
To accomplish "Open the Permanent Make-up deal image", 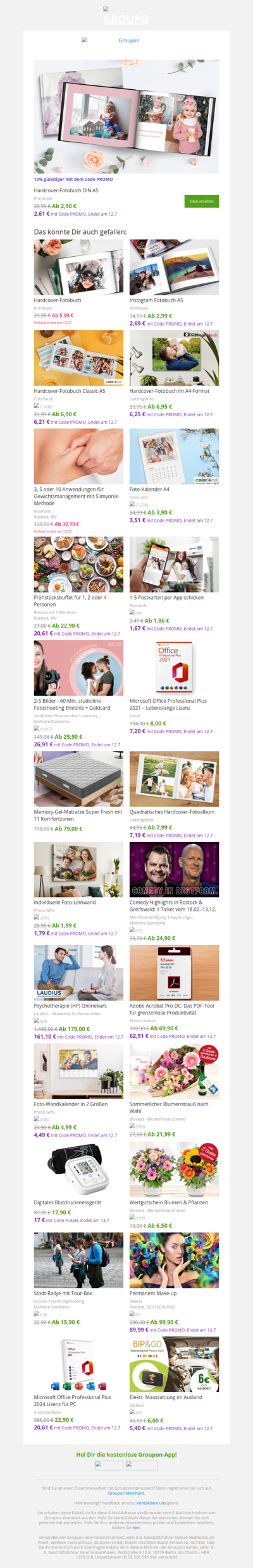I will 174,1260.
